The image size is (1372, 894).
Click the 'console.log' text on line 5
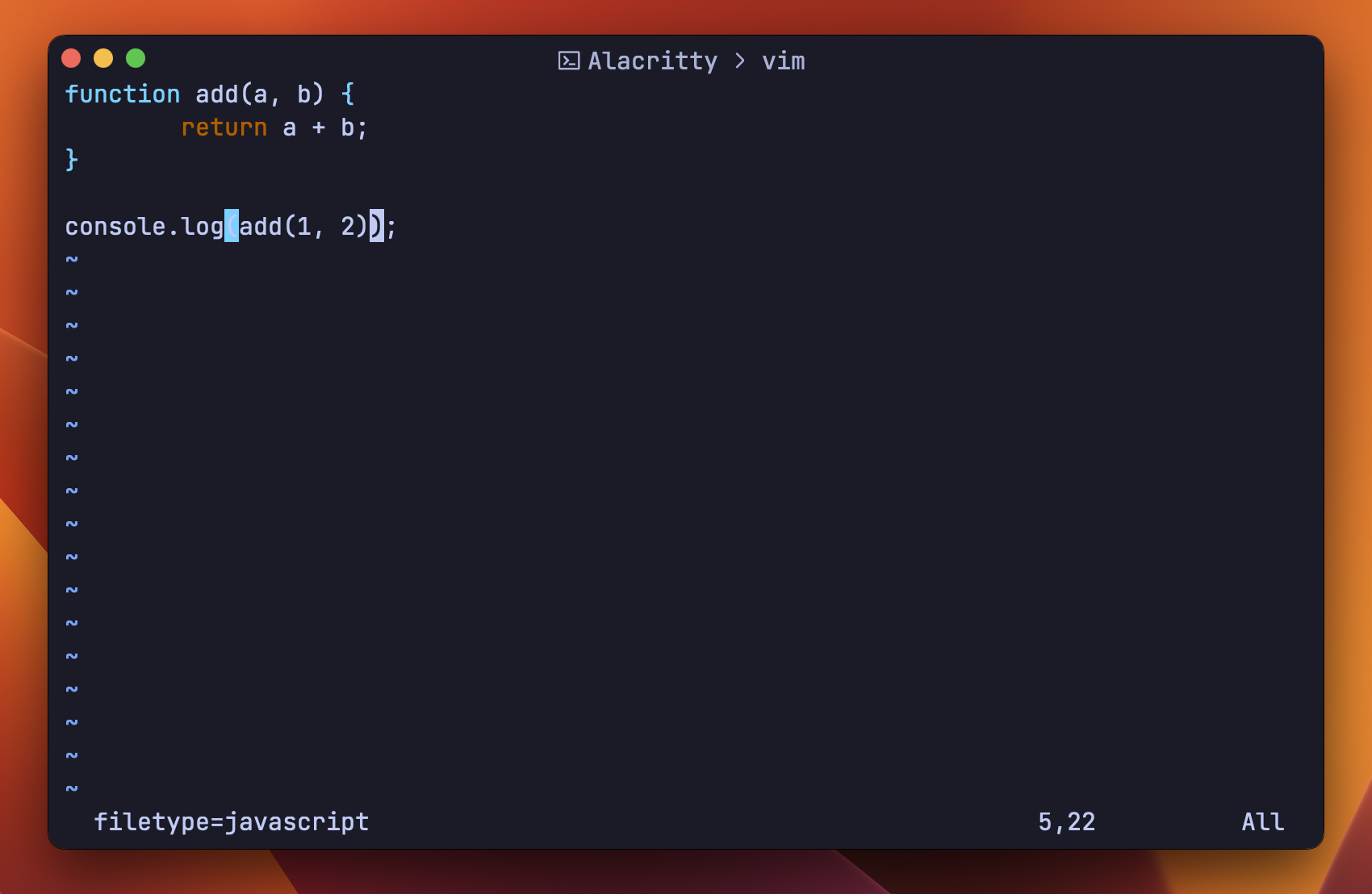pyautogui.click(x=145, y=227)
